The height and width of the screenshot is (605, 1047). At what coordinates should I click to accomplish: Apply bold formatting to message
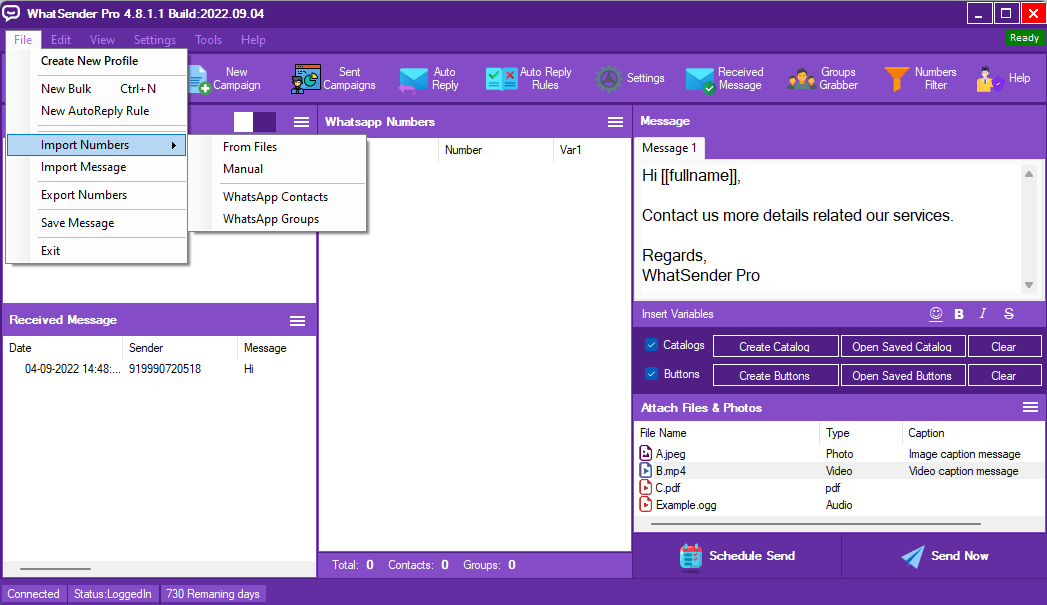[959, 314]
